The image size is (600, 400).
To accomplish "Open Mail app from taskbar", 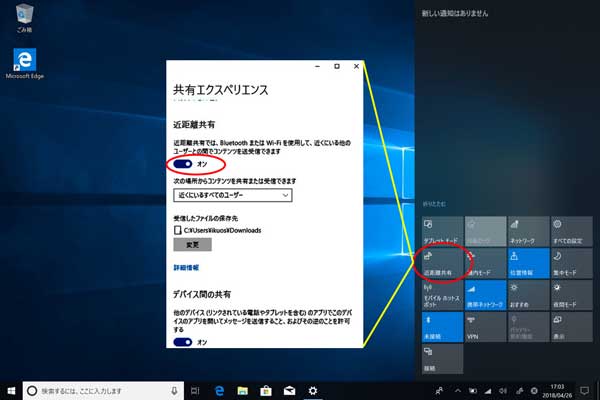I will pyautogui.click(x=289, y=391).
